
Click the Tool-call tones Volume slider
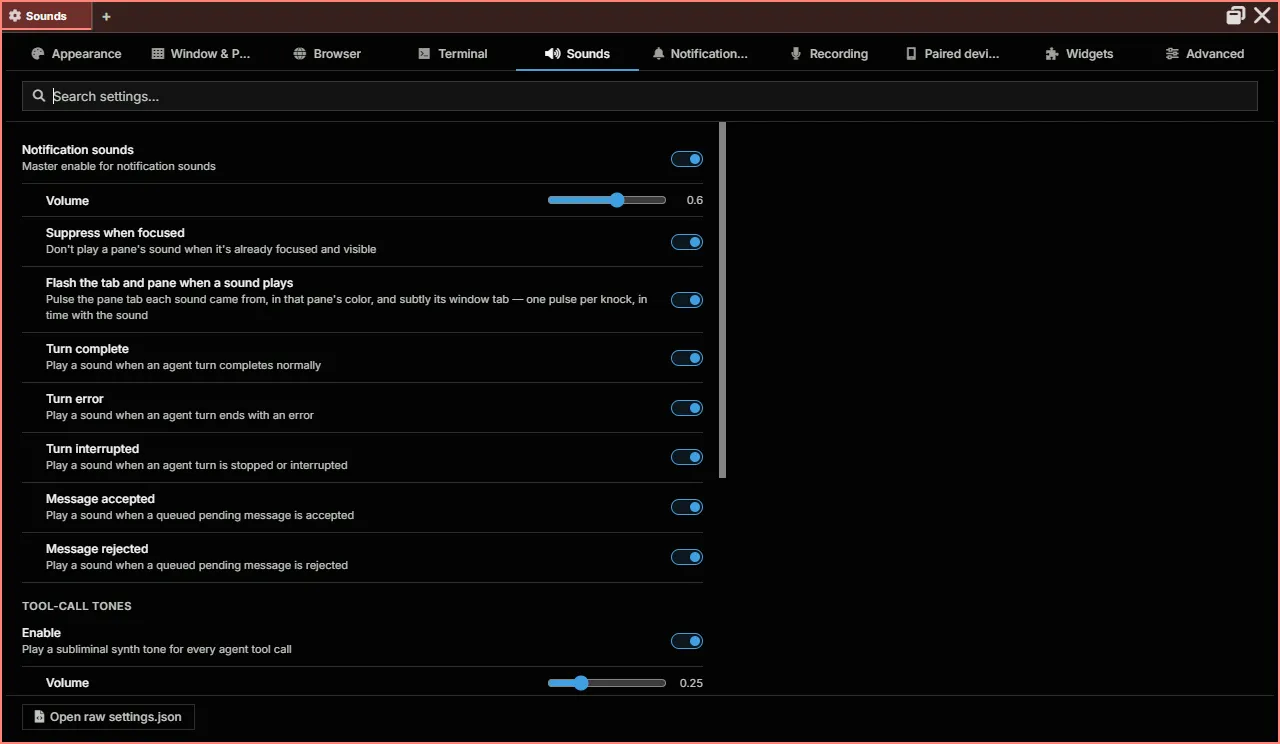click(x=607, y=683)
